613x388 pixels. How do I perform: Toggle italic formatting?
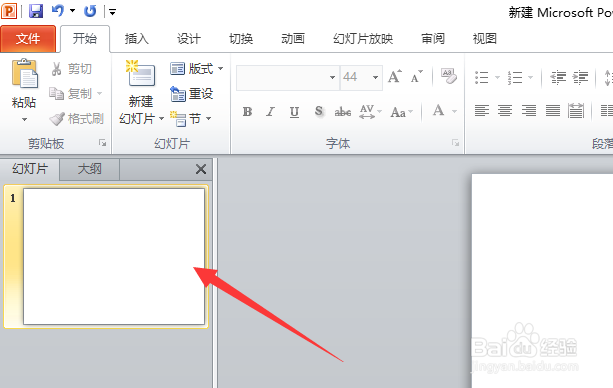(x=271, y=112)
